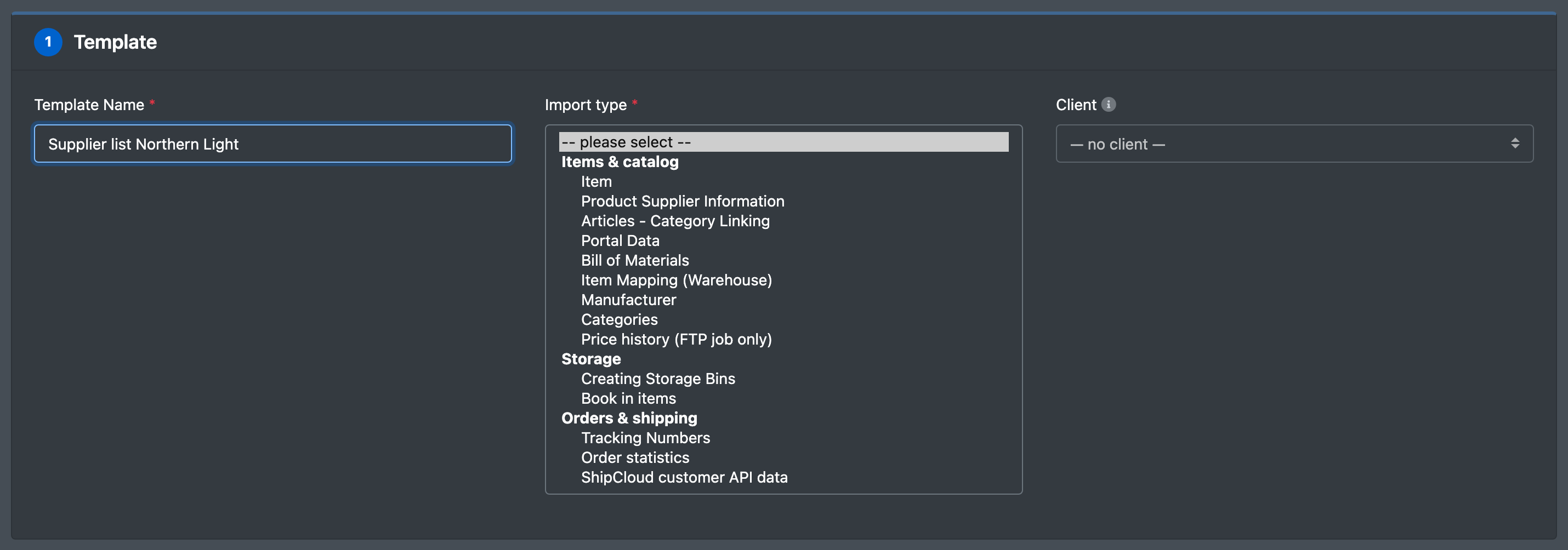Choose 'Order statistics' option

click(783, 457)
